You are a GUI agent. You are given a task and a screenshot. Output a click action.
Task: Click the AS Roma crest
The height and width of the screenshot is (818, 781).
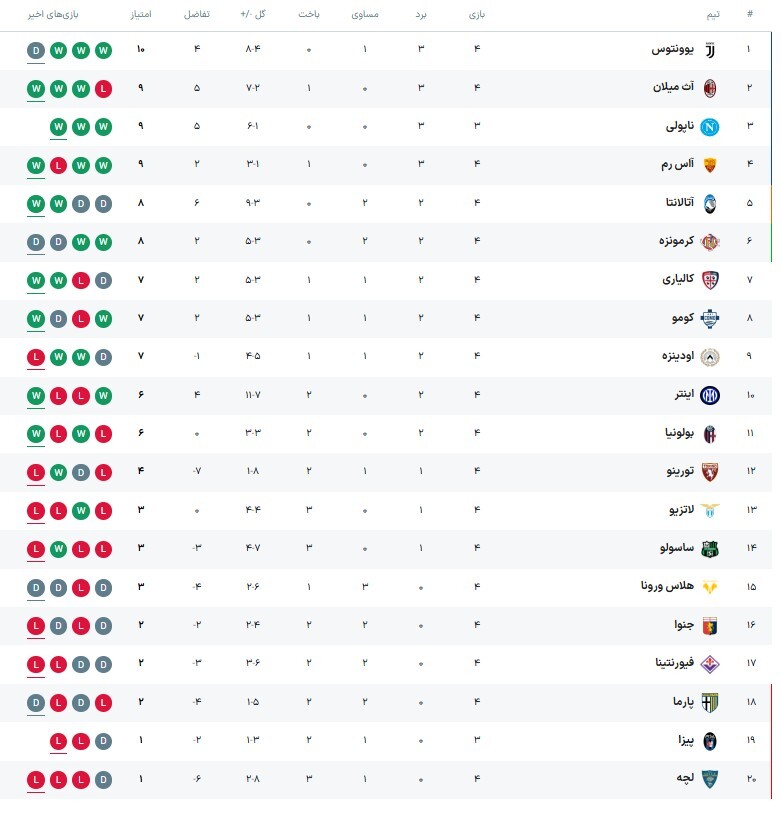[x=710, y=165]
